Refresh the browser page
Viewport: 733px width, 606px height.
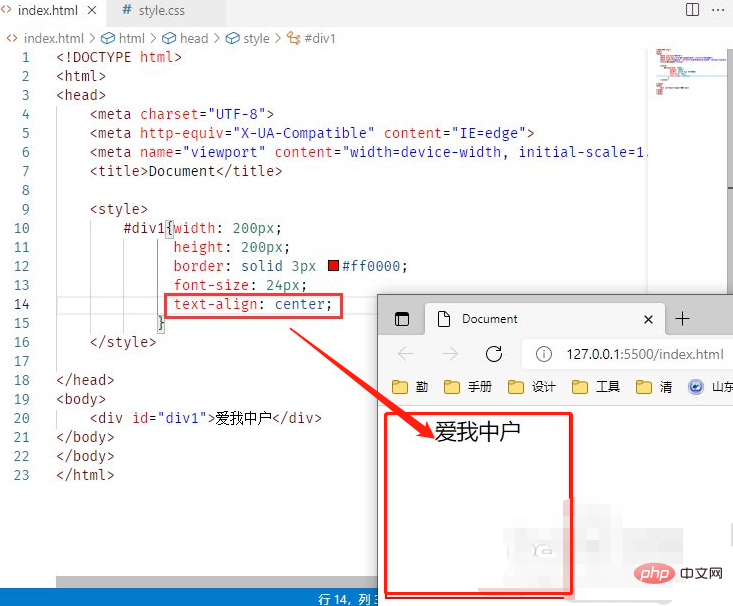pos(494,354)
